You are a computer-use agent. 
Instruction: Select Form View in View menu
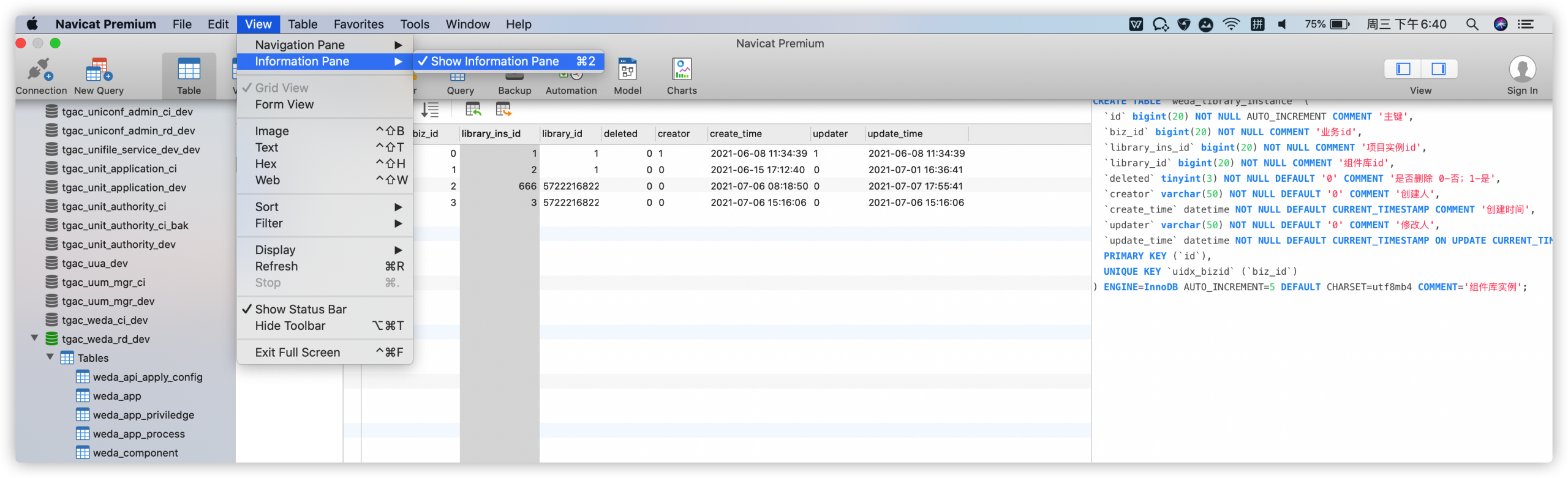pos(325,105)
